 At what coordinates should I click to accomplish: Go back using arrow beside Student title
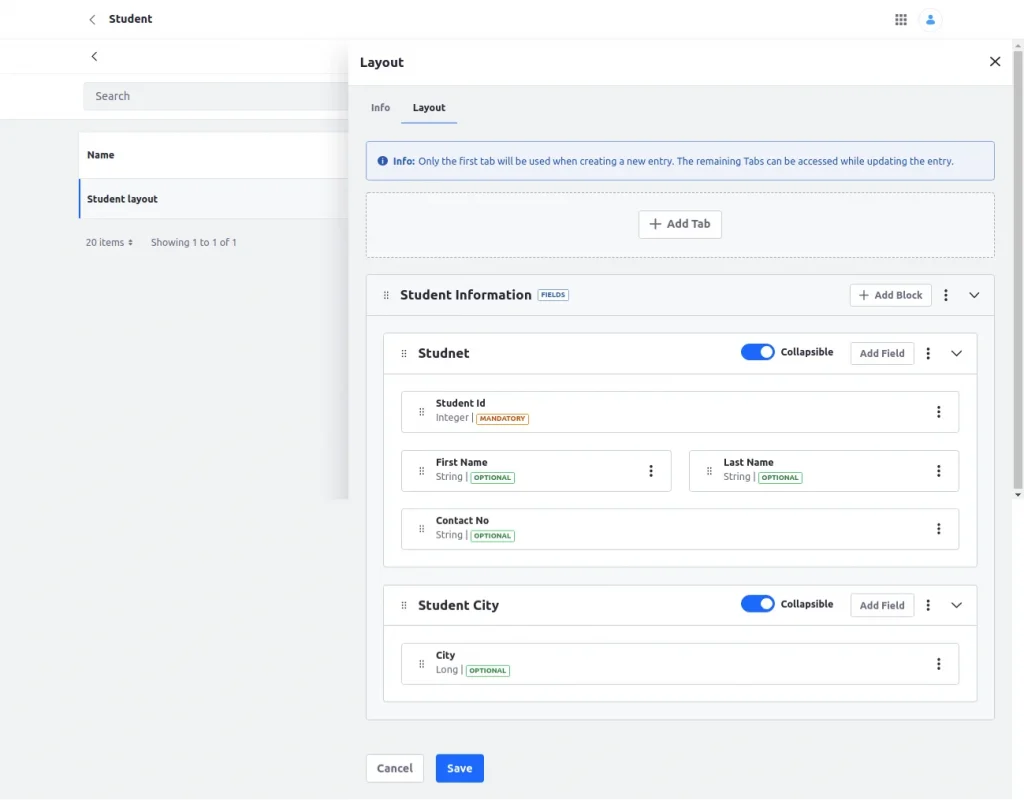tap(92, 20)
